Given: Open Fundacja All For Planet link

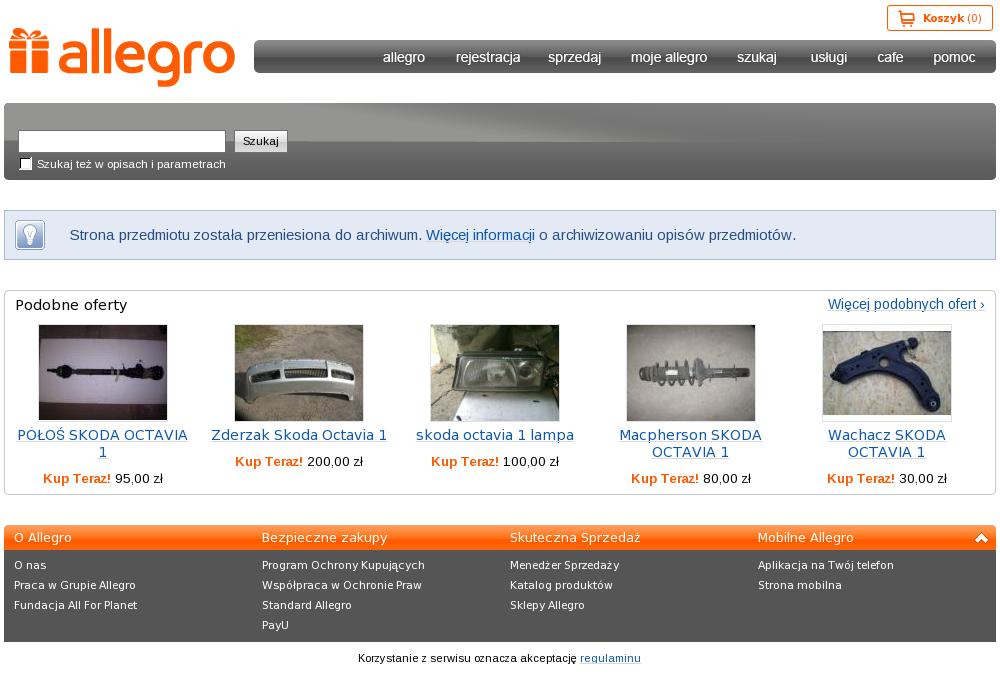Looking at the screenshot, I should 75,605.
